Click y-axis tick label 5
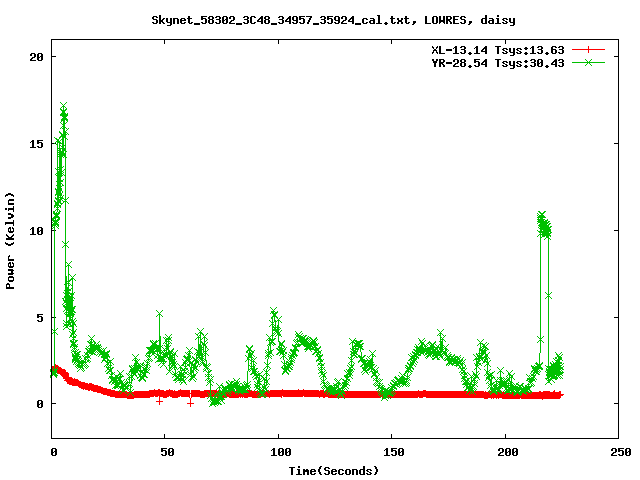Viewport: 640px width, 480px height. click(40, 318)
